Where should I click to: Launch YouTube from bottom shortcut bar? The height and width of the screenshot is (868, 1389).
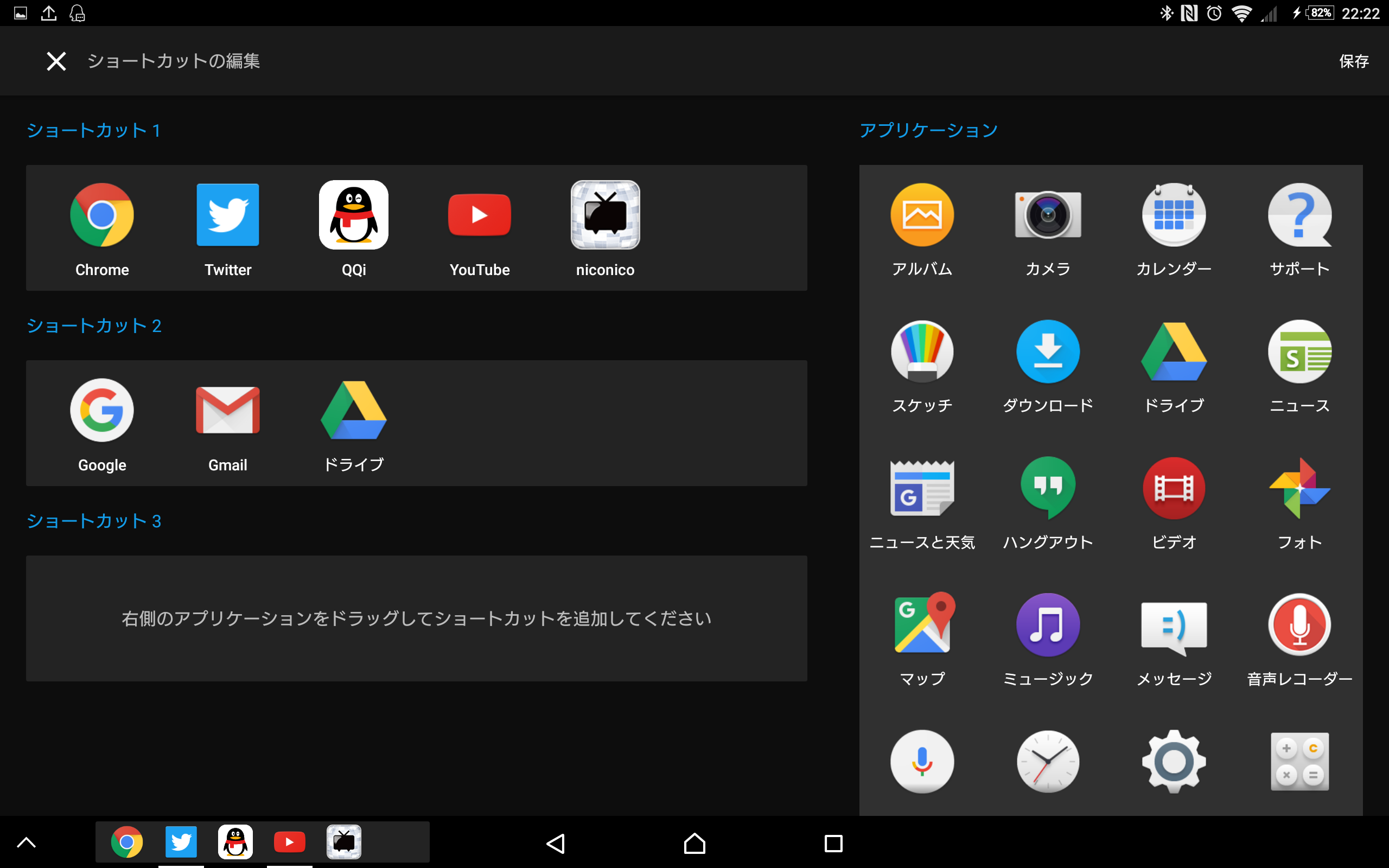tap(289, 842)
